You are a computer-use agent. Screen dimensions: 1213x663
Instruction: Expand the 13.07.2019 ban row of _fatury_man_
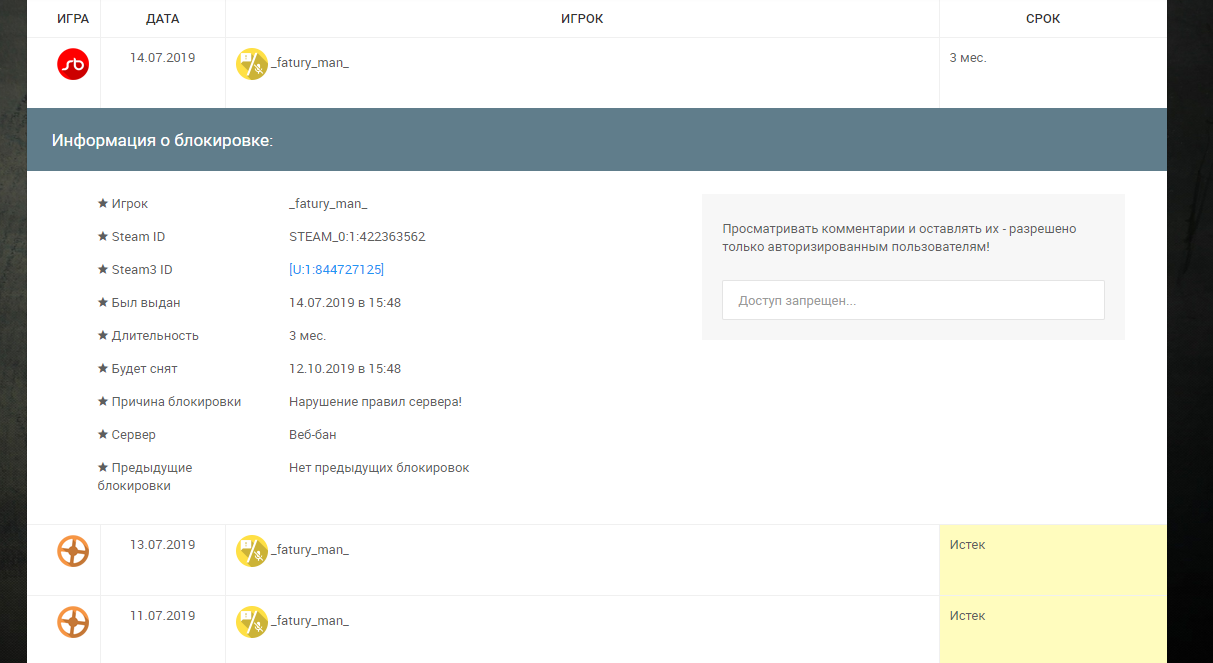click(x=597, y=560)
